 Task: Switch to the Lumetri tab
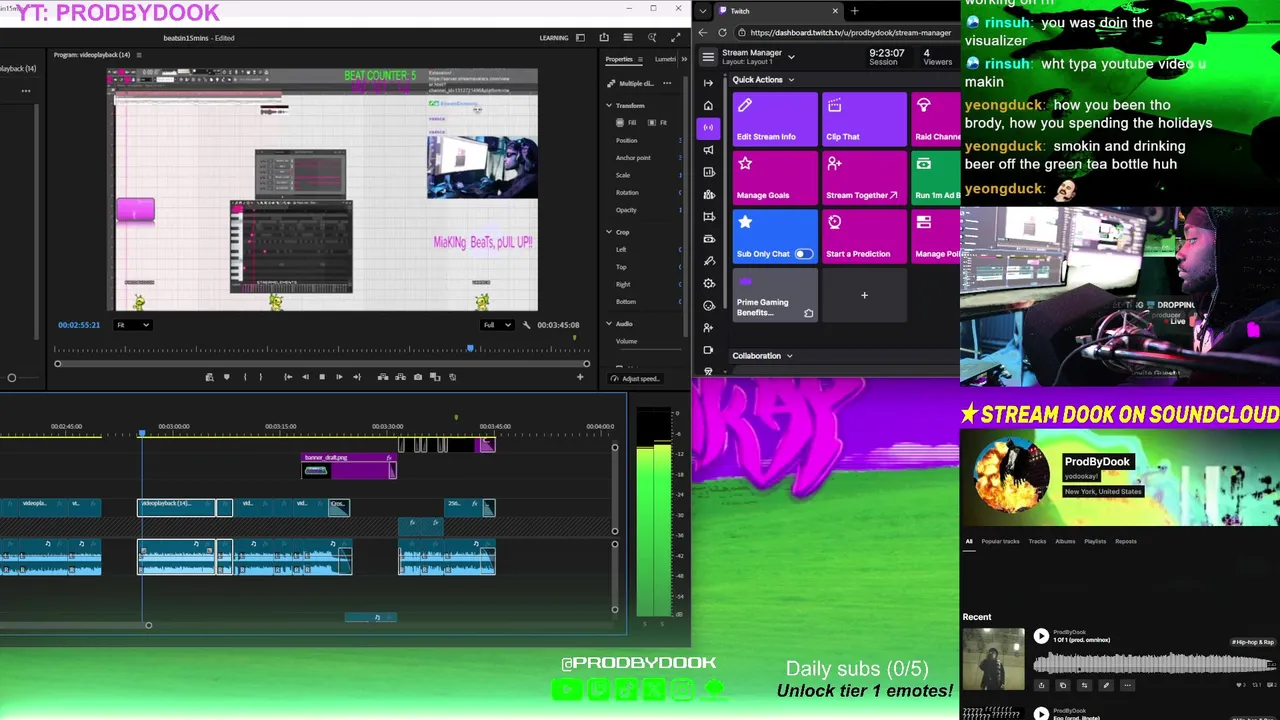pos(665,59)
